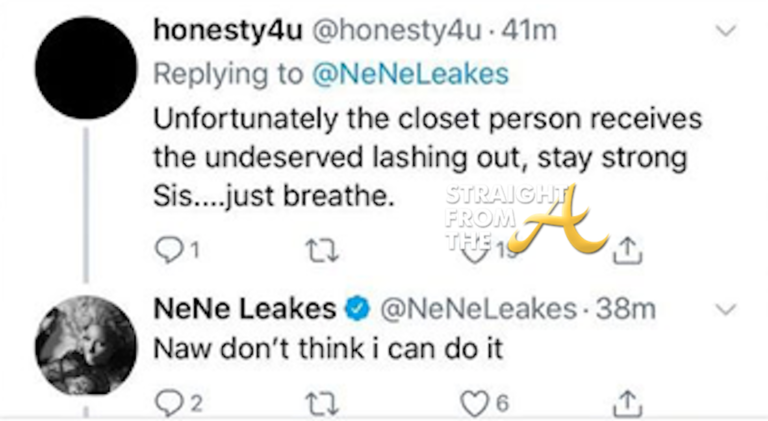The height and width of the screenshot is (421, 768).
Task: Open the chevron menu on honesty4u's tweet
Action: point(728,31)
